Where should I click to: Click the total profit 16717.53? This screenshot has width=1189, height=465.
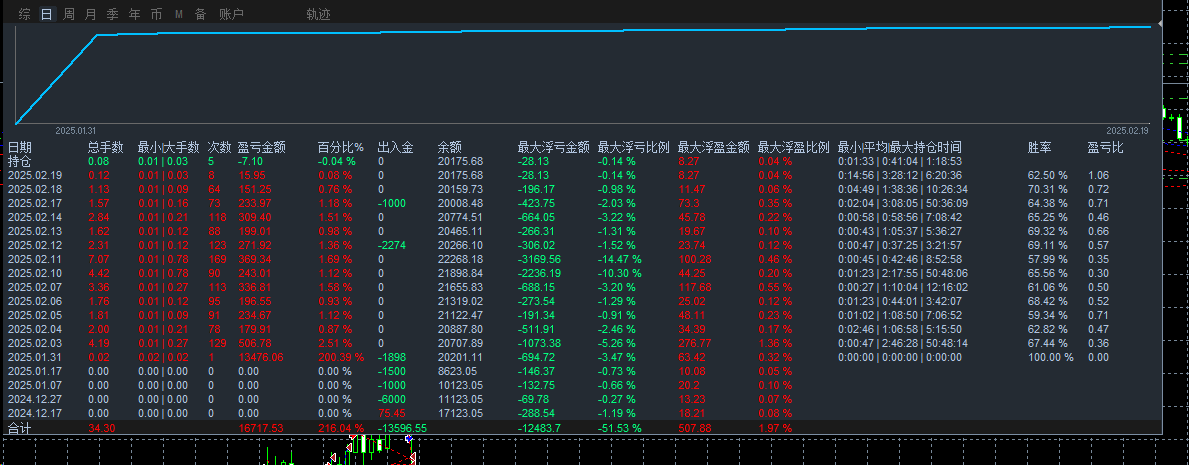click(x=261, y=428)
